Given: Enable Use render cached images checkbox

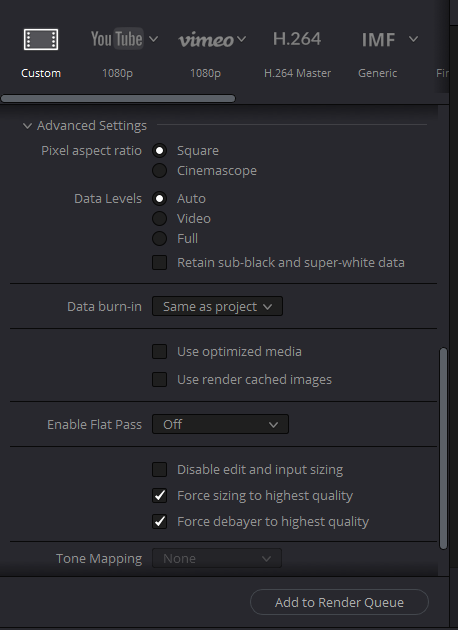Looking at the screenshot, I should coord(159,379).
